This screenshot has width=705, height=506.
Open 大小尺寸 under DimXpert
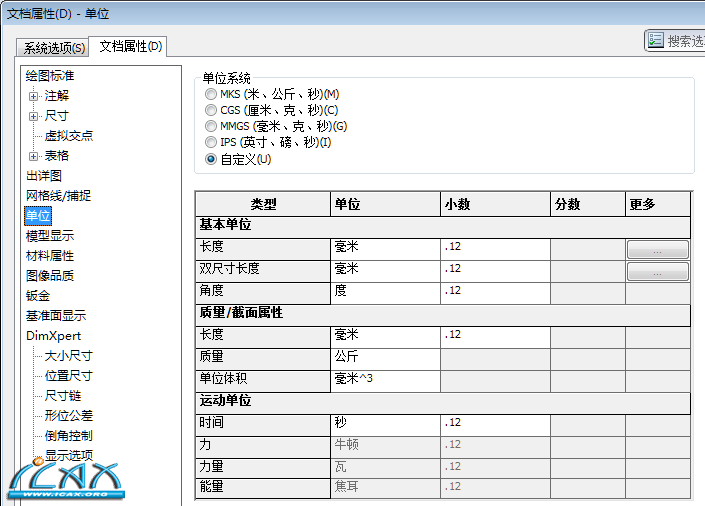(x=69, y=356)
